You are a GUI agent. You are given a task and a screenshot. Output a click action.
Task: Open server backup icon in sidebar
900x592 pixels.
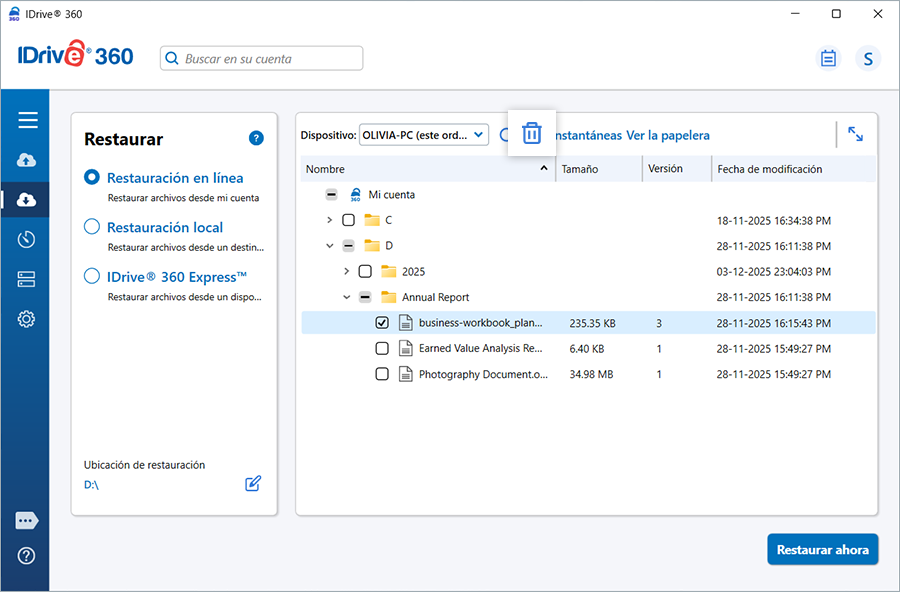(x=27, y=280)
